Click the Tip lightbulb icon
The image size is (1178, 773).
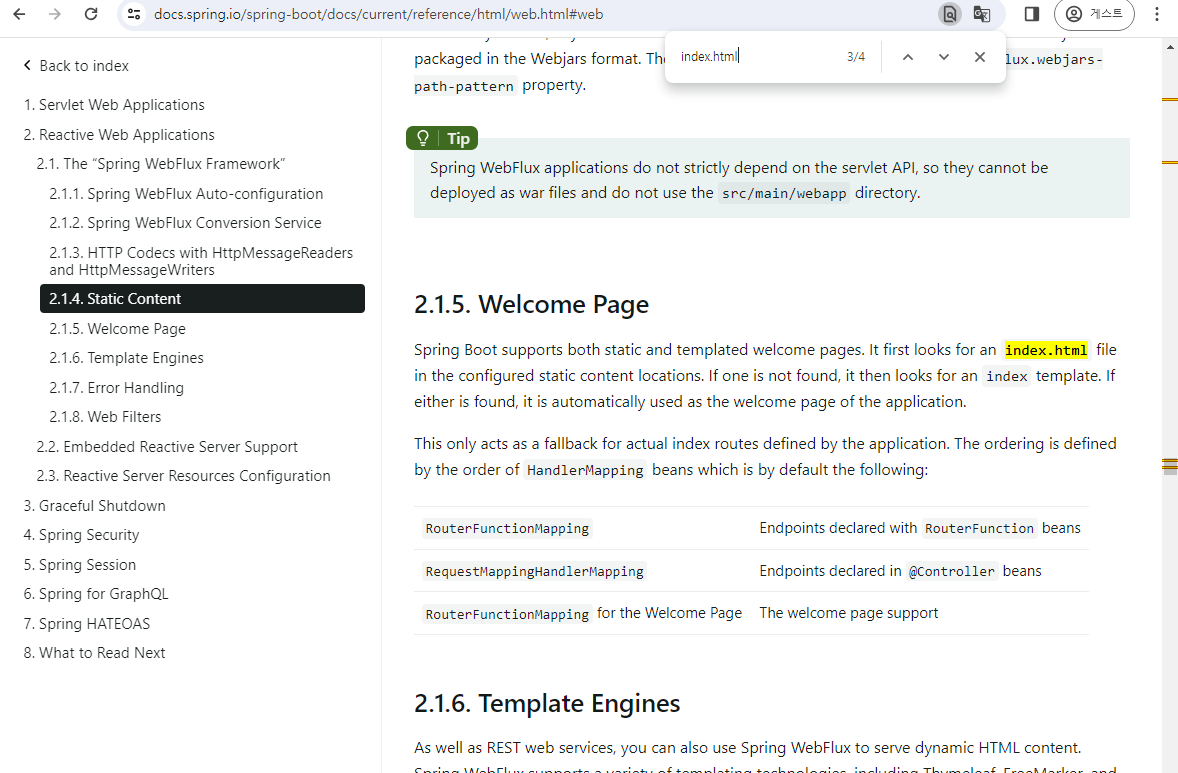click(x=423, y=138)
